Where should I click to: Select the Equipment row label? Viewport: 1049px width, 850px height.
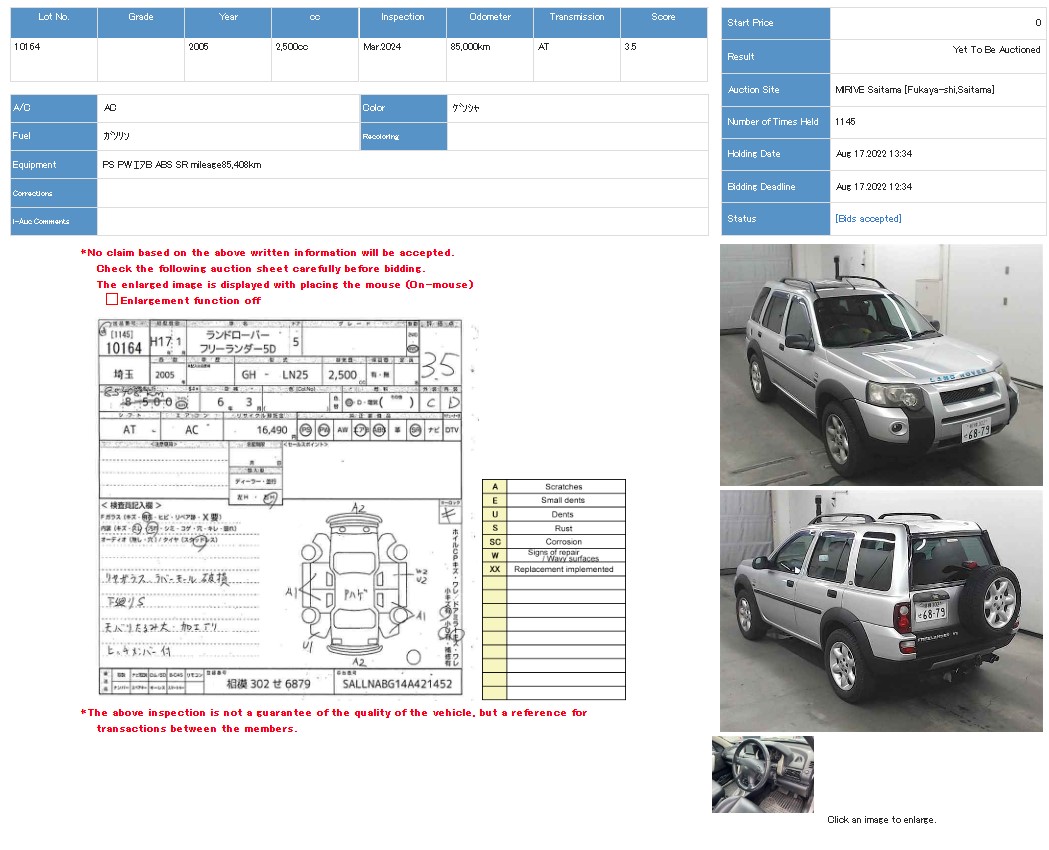[54, 165]
